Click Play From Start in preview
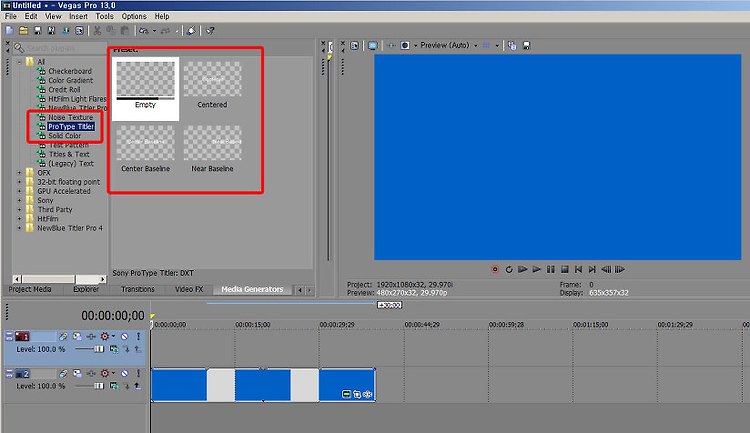The height and width of the screenshot is (433, 750). pos(523,269)
